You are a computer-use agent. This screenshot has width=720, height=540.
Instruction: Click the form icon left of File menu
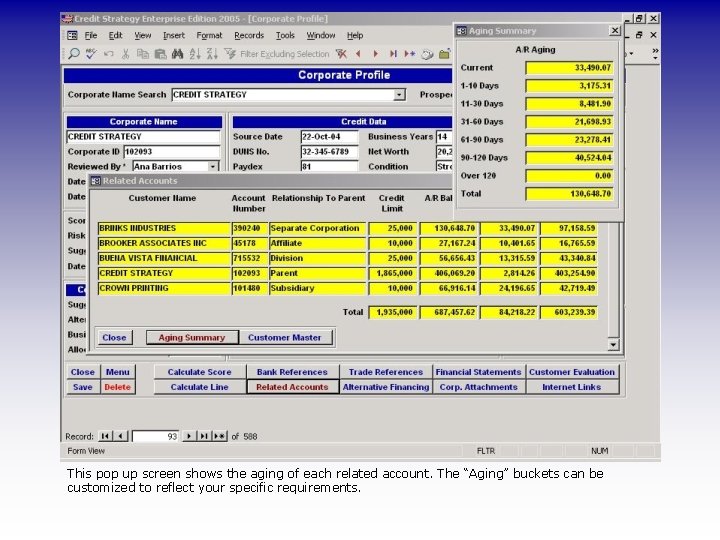pos(73,35)
